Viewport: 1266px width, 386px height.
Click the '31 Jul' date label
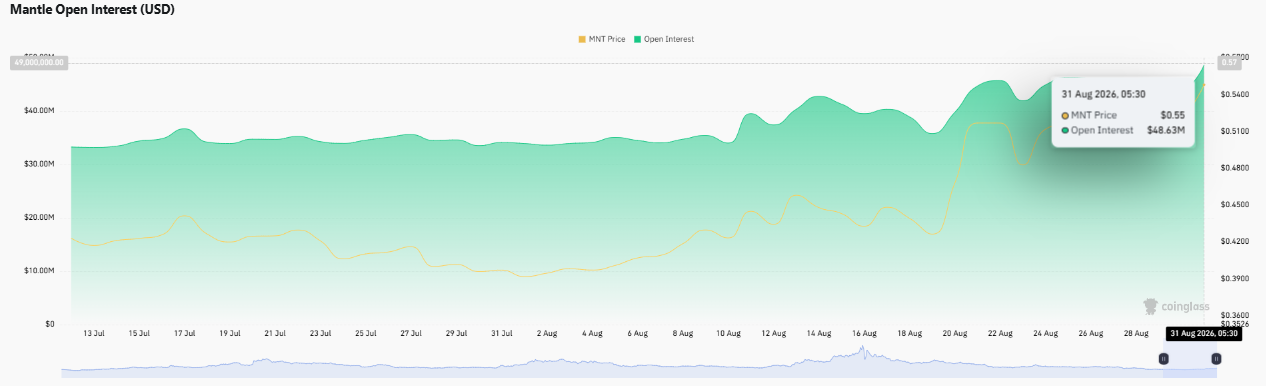pos(501,332)
